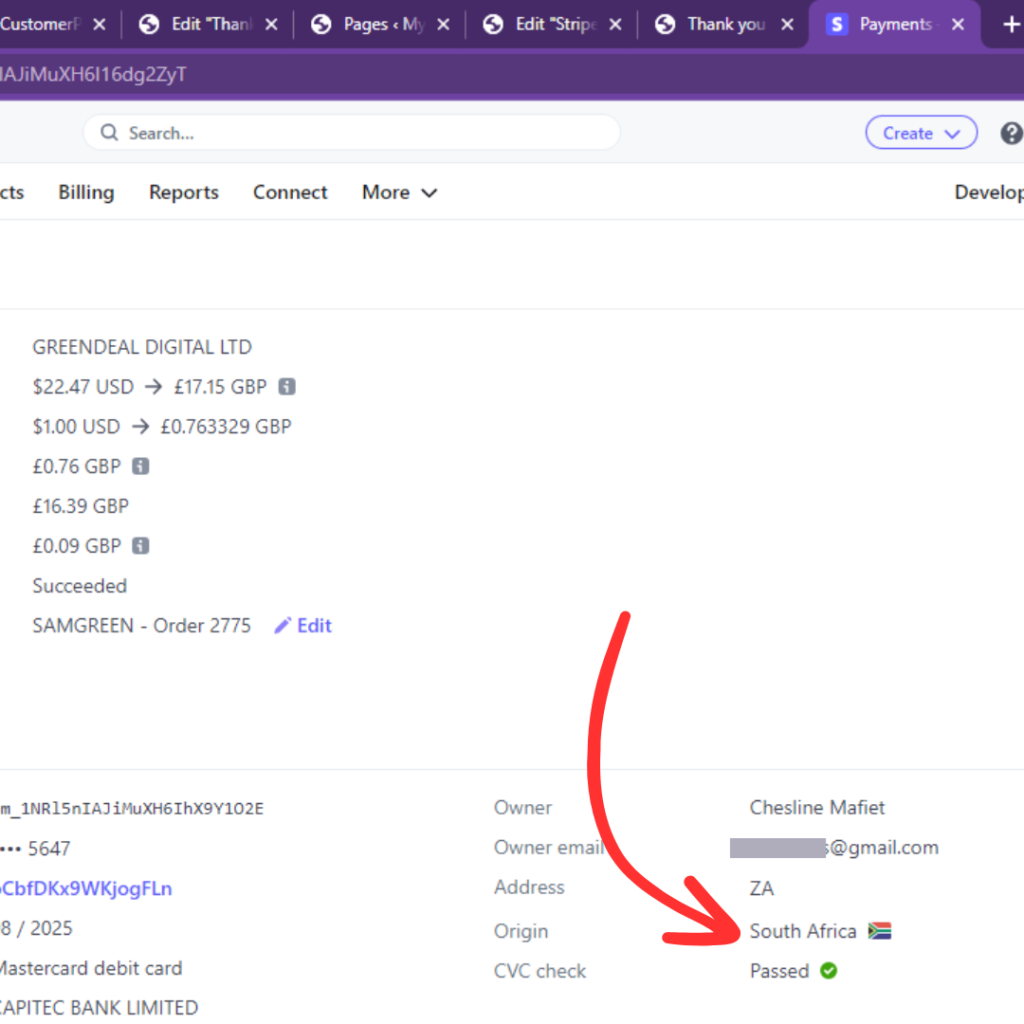1024x1024 pixels.
Task: Click the pencil icon beside Edit
Action: 282,626
